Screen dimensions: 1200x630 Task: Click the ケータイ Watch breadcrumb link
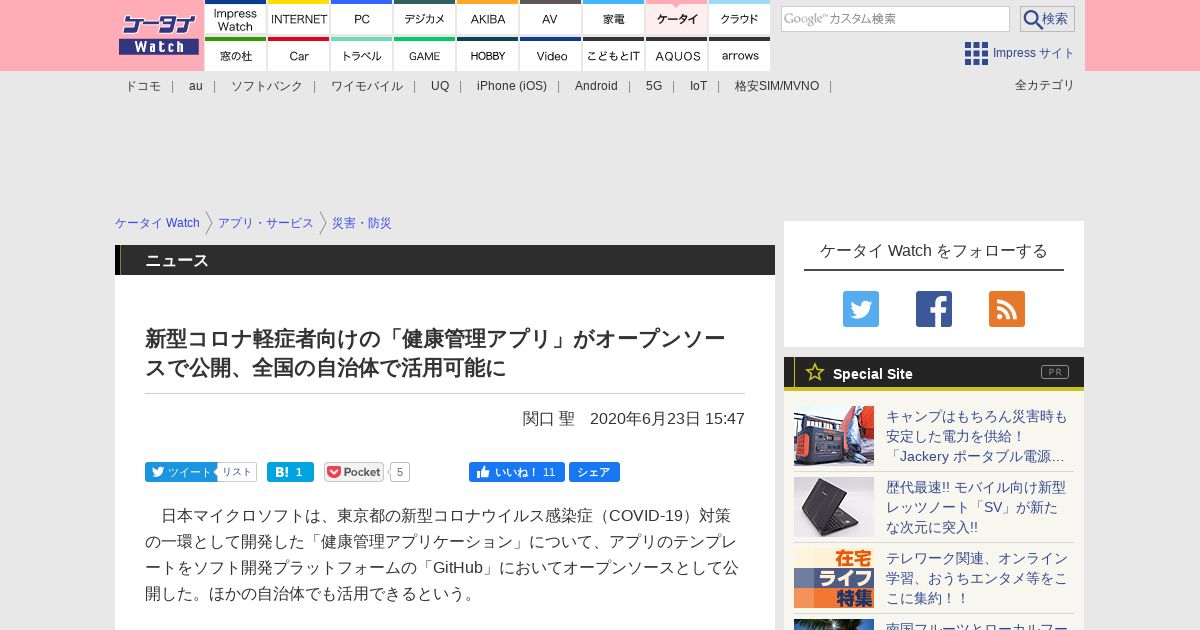pyautogui.click(x=157, y=223)
